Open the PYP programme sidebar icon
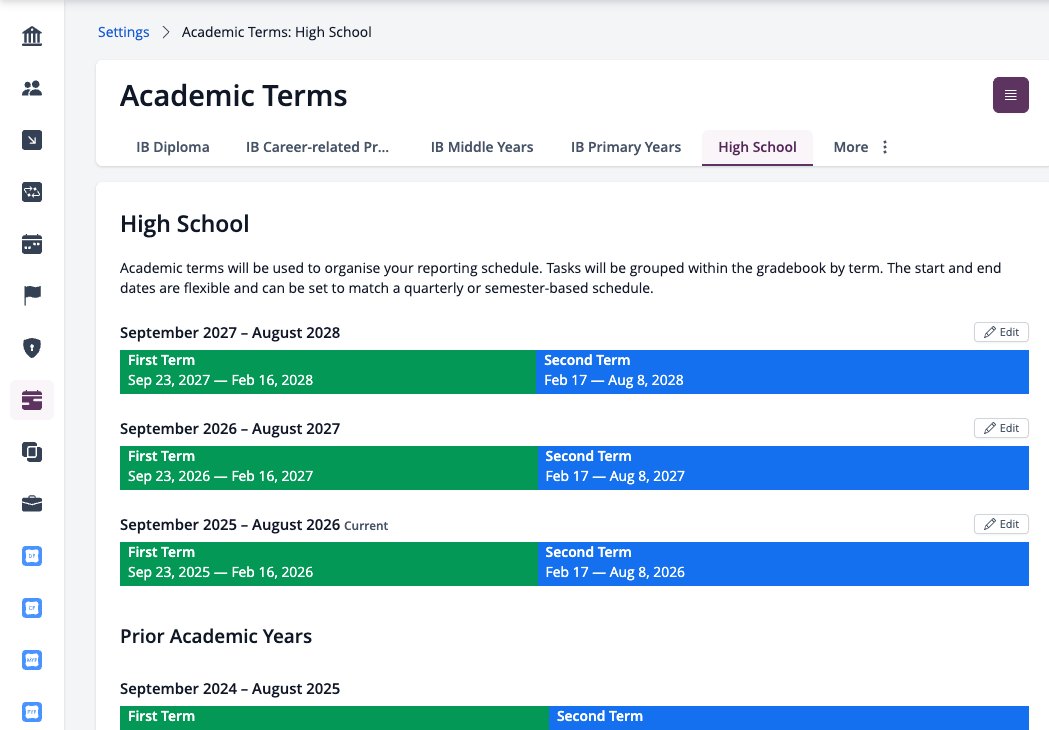 [31, 712]
